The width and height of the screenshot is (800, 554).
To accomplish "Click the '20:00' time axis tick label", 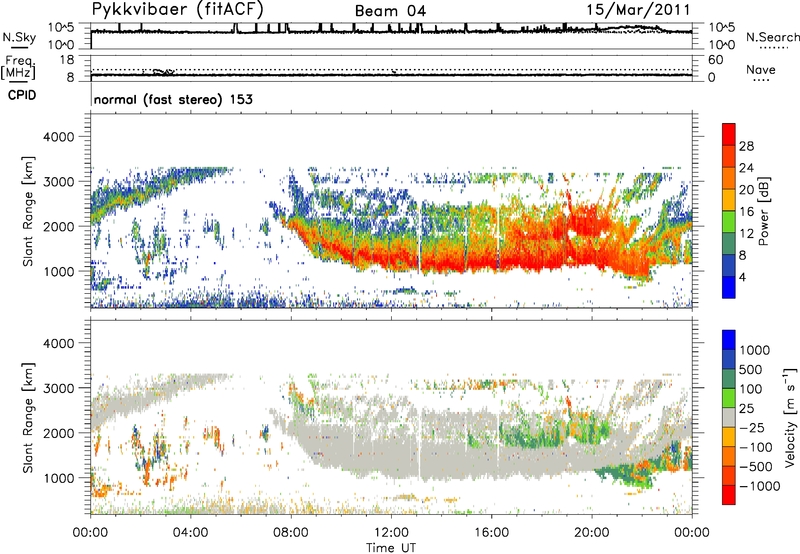I will (x=591, y=533).
